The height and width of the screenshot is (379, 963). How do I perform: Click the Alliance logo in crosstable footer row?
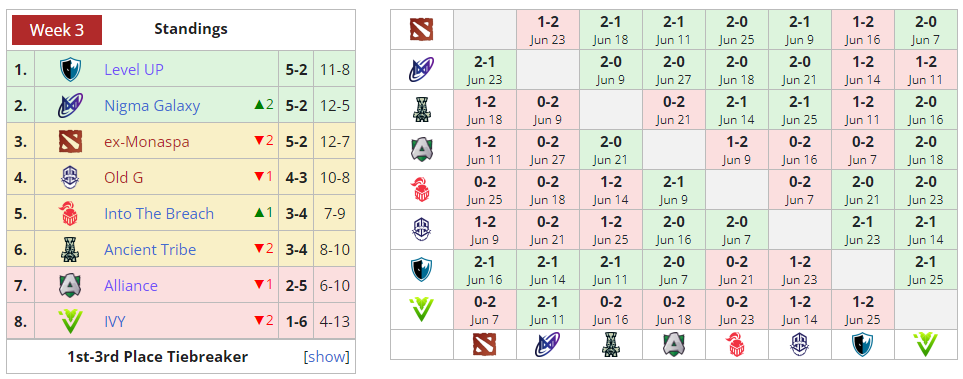(x=674, y=345)
